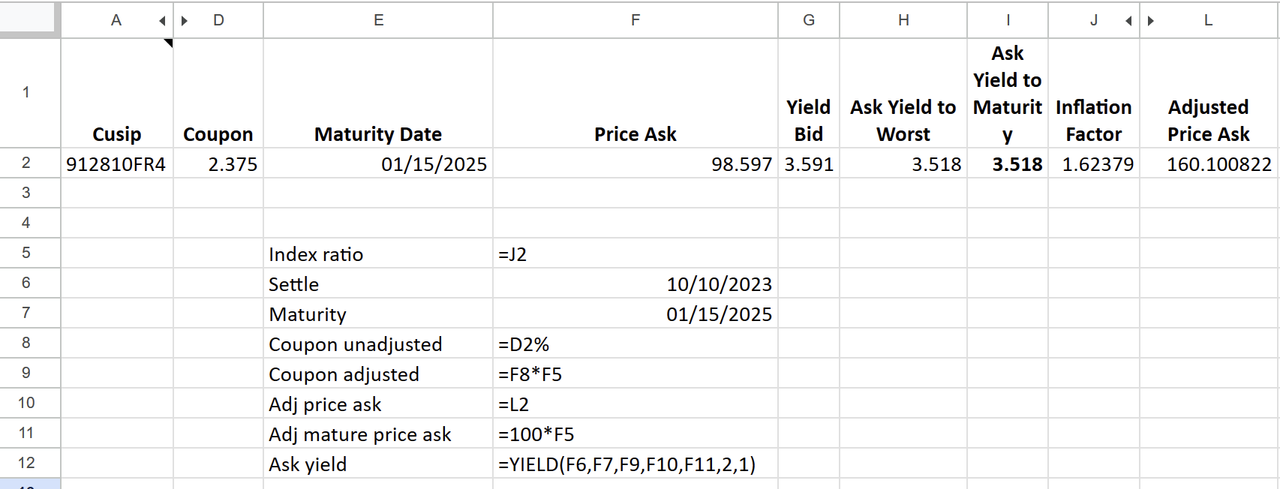The width and height of the screenshot is (1280, 489).
Task: Click the =100*F5 formula cell
Action: click(x=635, y=434)
